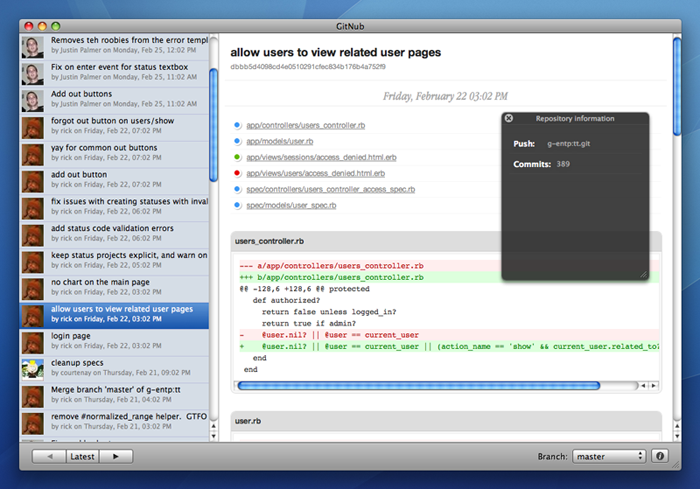Click Commits count 389
This screenshot has width=700, height=489.
point(563,164)
